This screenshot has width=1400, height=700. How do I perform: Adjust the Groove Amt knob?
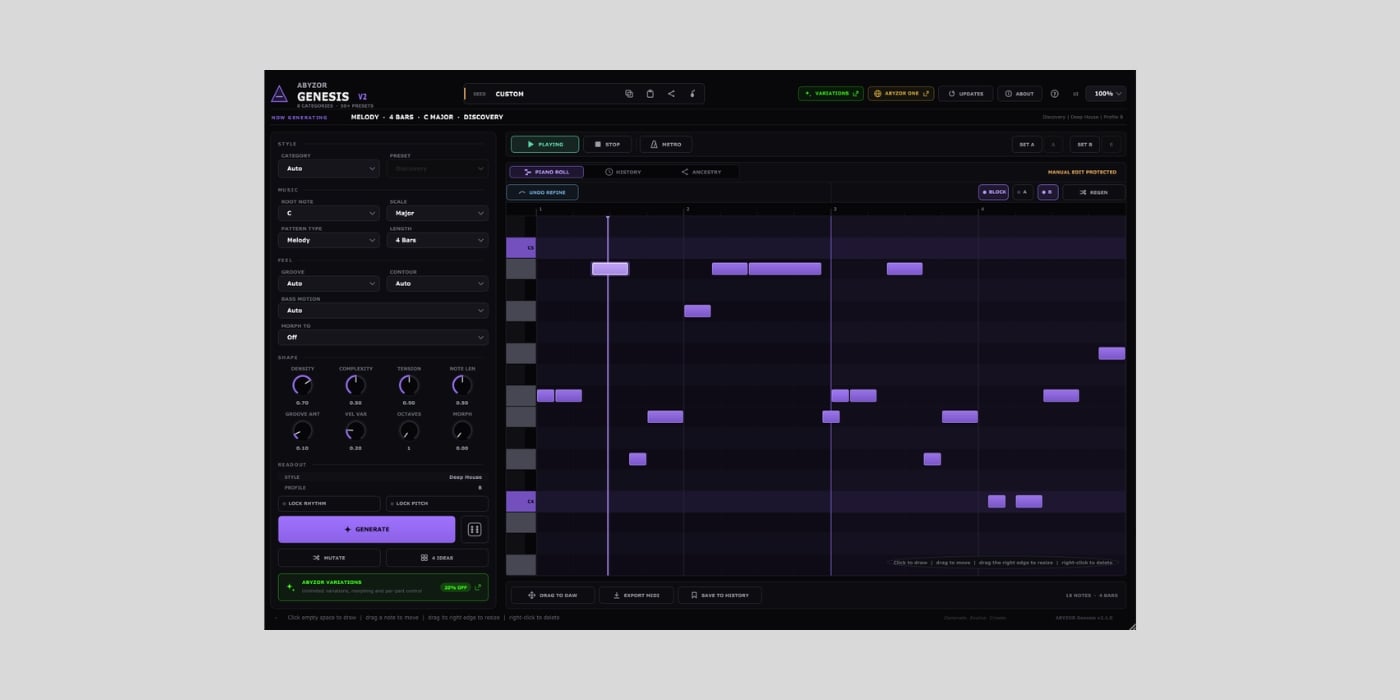pyautogui.click(x=302, y=431)
